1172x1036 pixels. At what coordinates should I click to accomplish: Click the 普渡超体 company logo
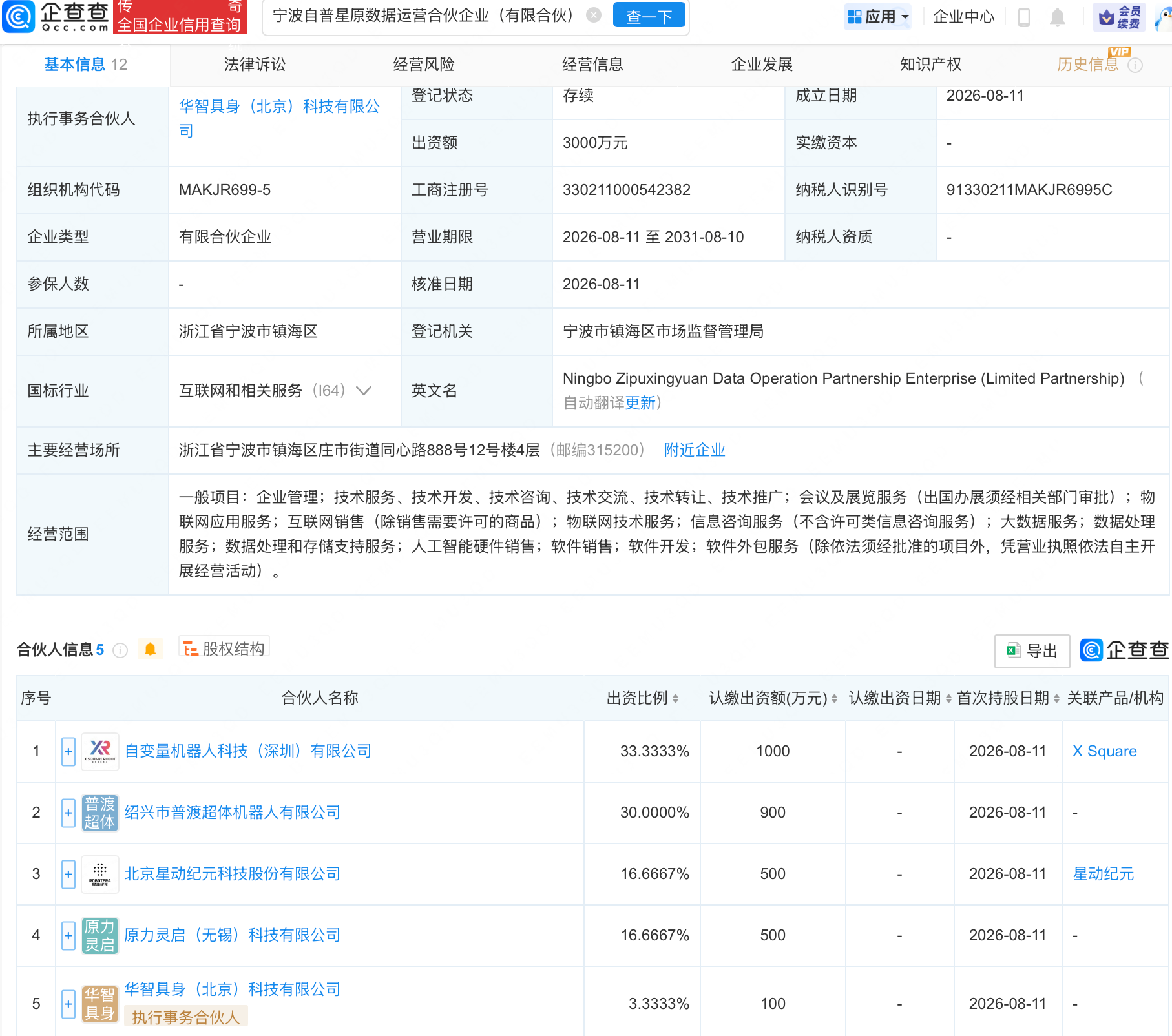pyautogui.click(x=100, y=813)
